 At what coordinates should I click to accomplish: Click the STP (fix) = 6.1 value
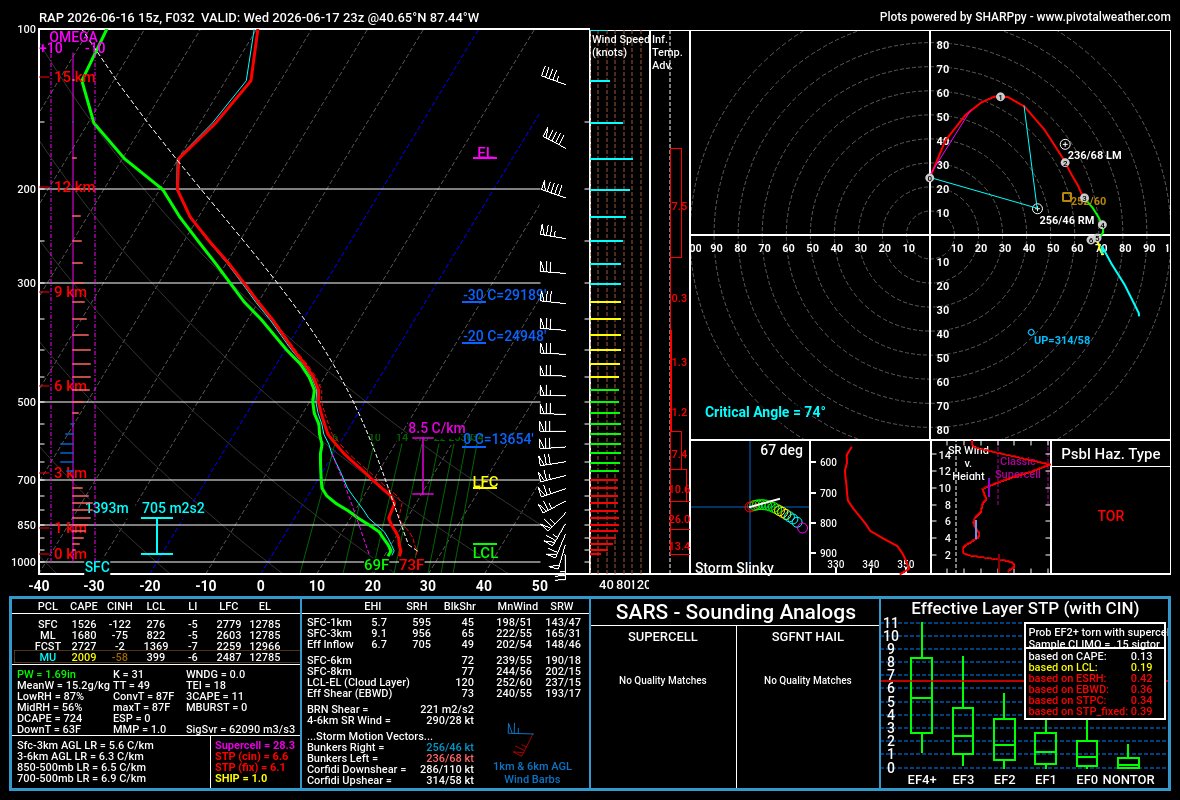coord(251,767)
